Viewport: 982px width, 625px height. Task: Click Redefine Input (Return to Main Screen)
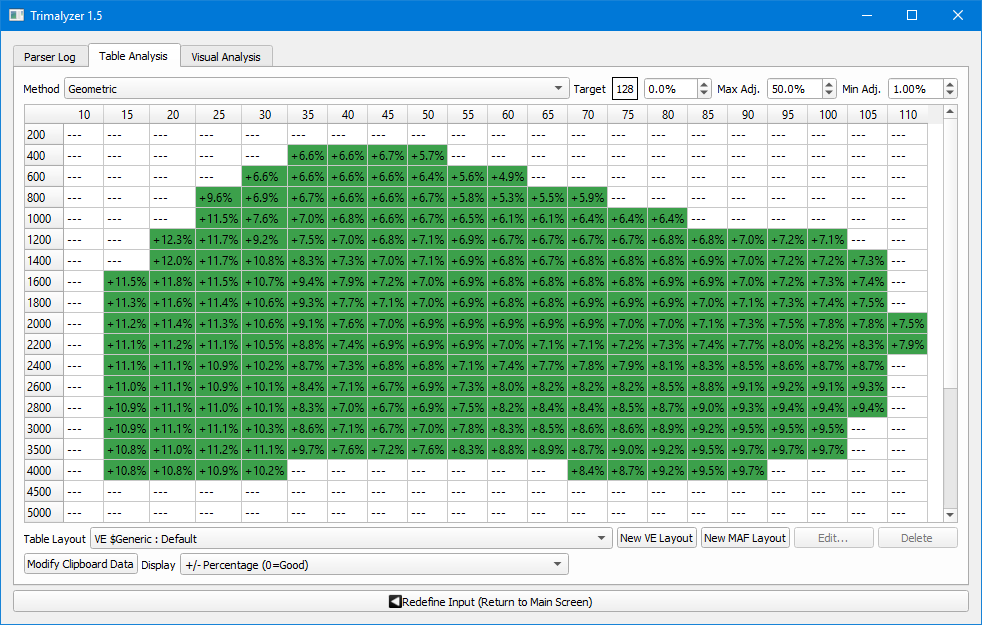click(490, 602)
